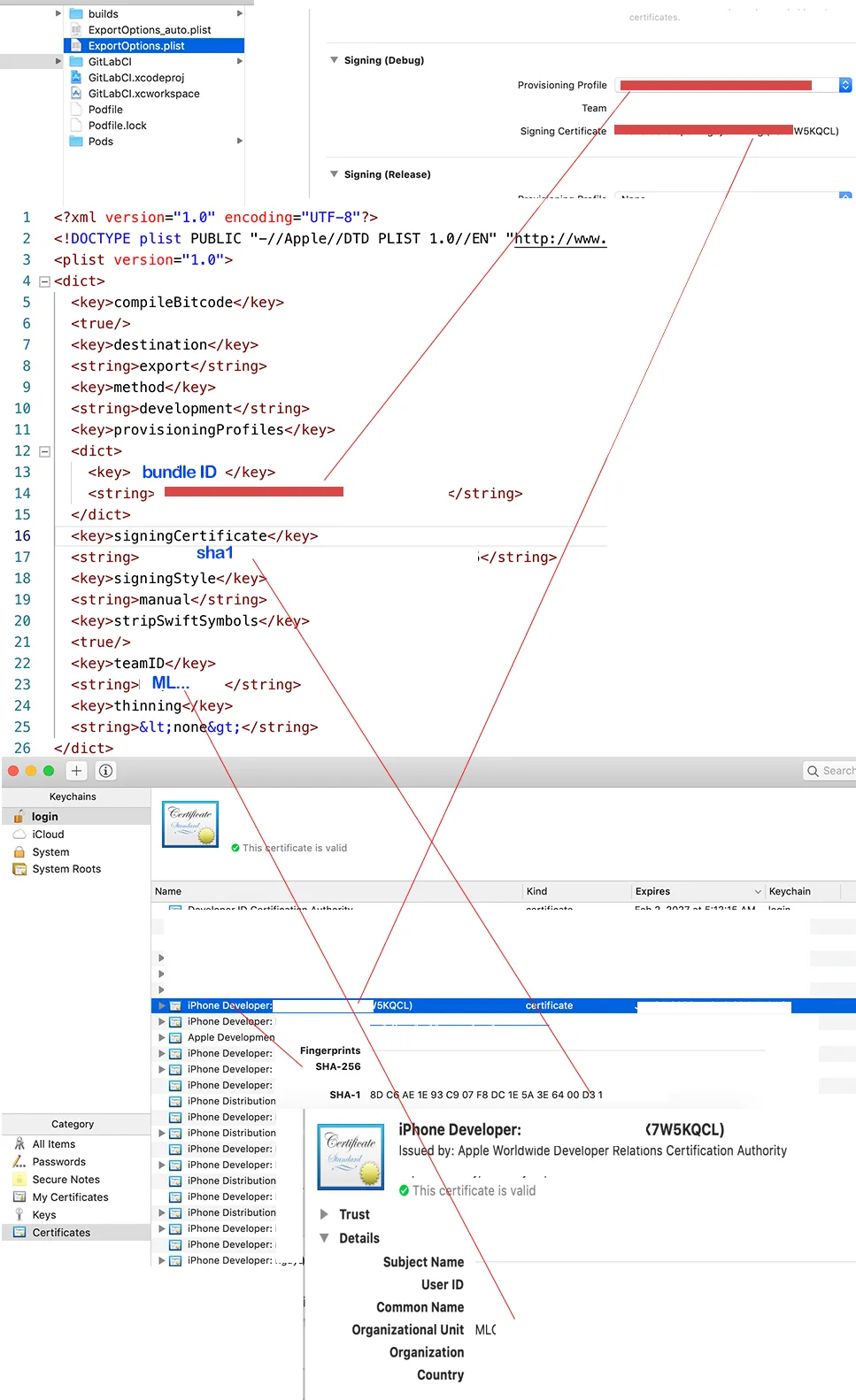Click the Organizational Unit value MLC
The width and height of the screenshot is (856, 1400).
tap(485, 1329)
